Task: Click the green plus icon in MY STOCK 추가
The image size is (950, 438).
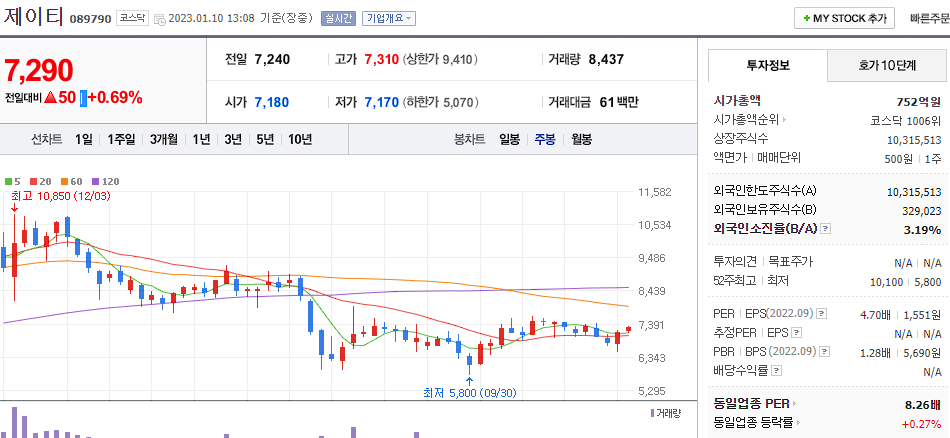Action: [x=806, y=19]
